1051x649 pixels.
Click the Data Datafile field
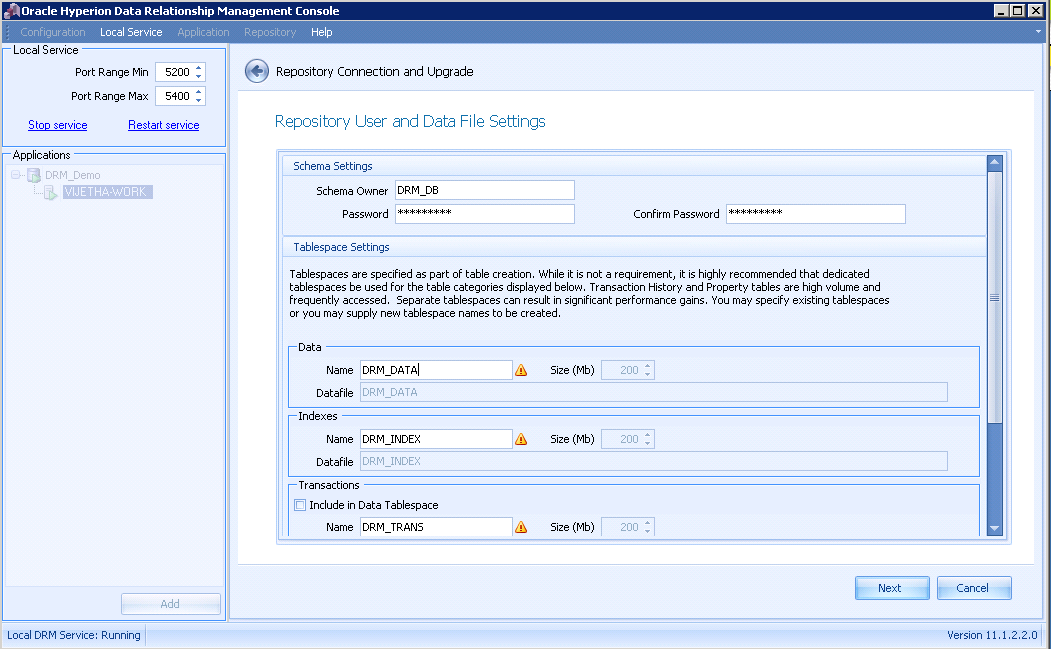click(x=654, y=392)
